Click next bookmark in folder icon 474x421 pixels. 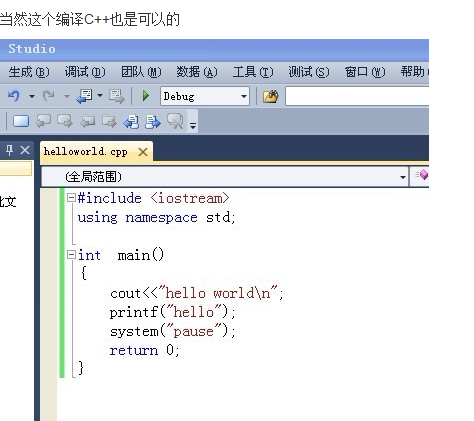coord(109,121)
